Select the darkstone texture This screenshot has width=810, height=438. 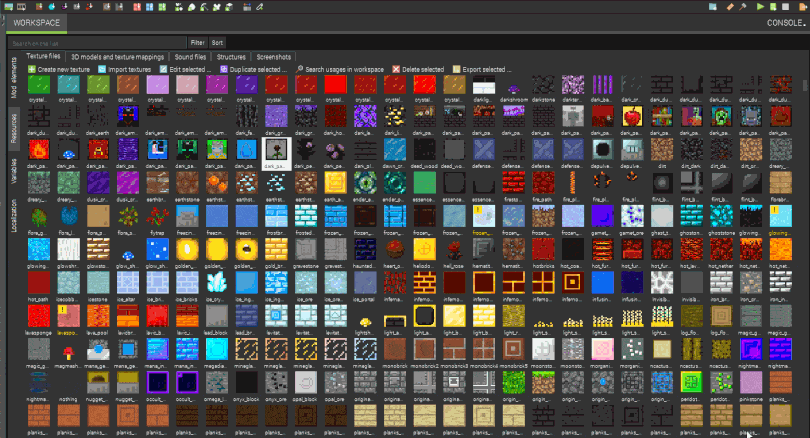click(x=543, y=88)
